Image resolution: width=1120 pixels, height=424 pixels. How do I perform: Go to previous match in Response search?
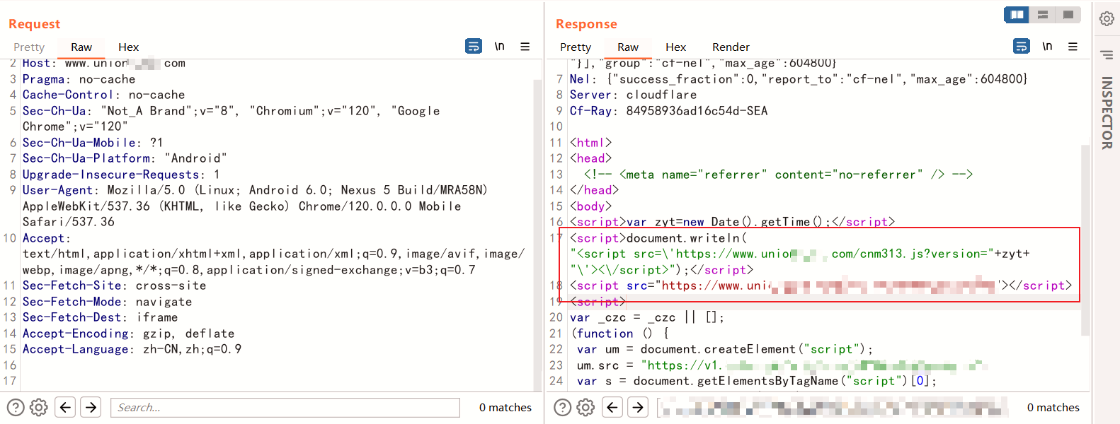[x=613, y=408]
